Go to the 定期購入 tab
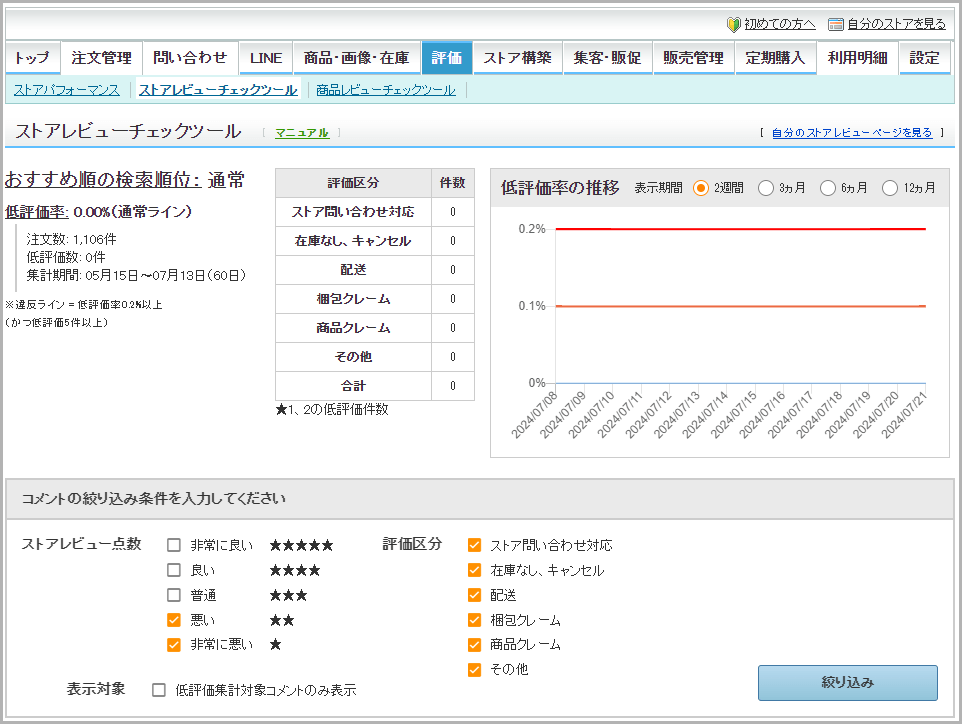This screenshot has height=724, width=962. tap(775, 58)
